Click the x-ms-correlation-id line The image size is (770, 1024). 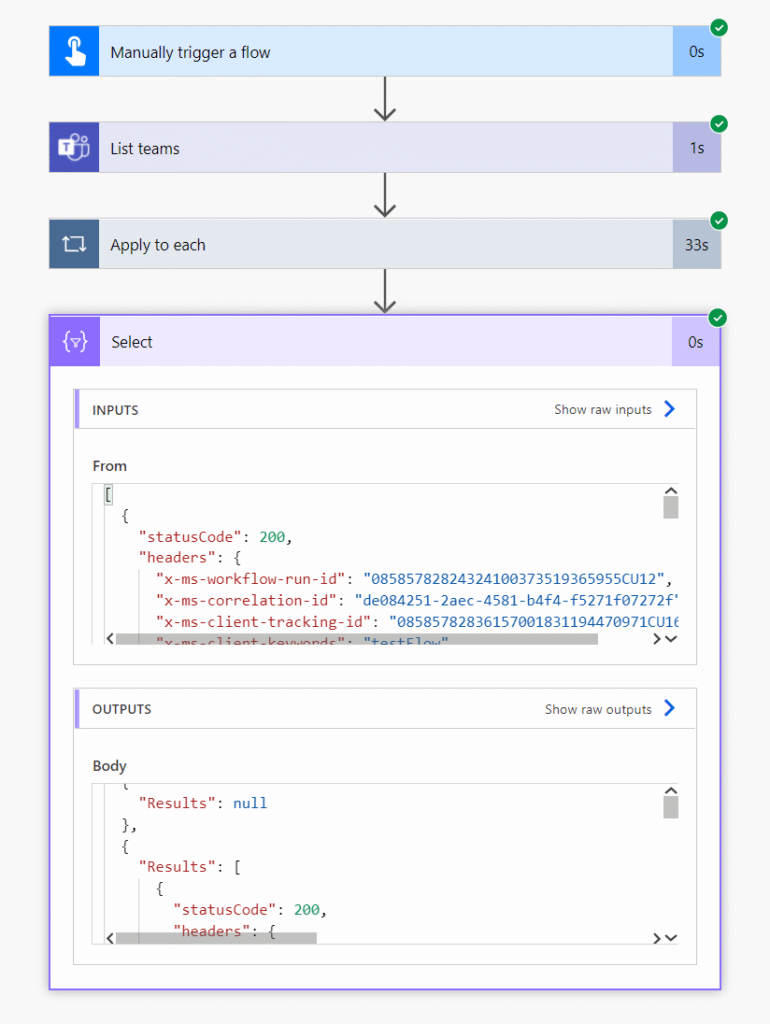[x=417, y=600]
